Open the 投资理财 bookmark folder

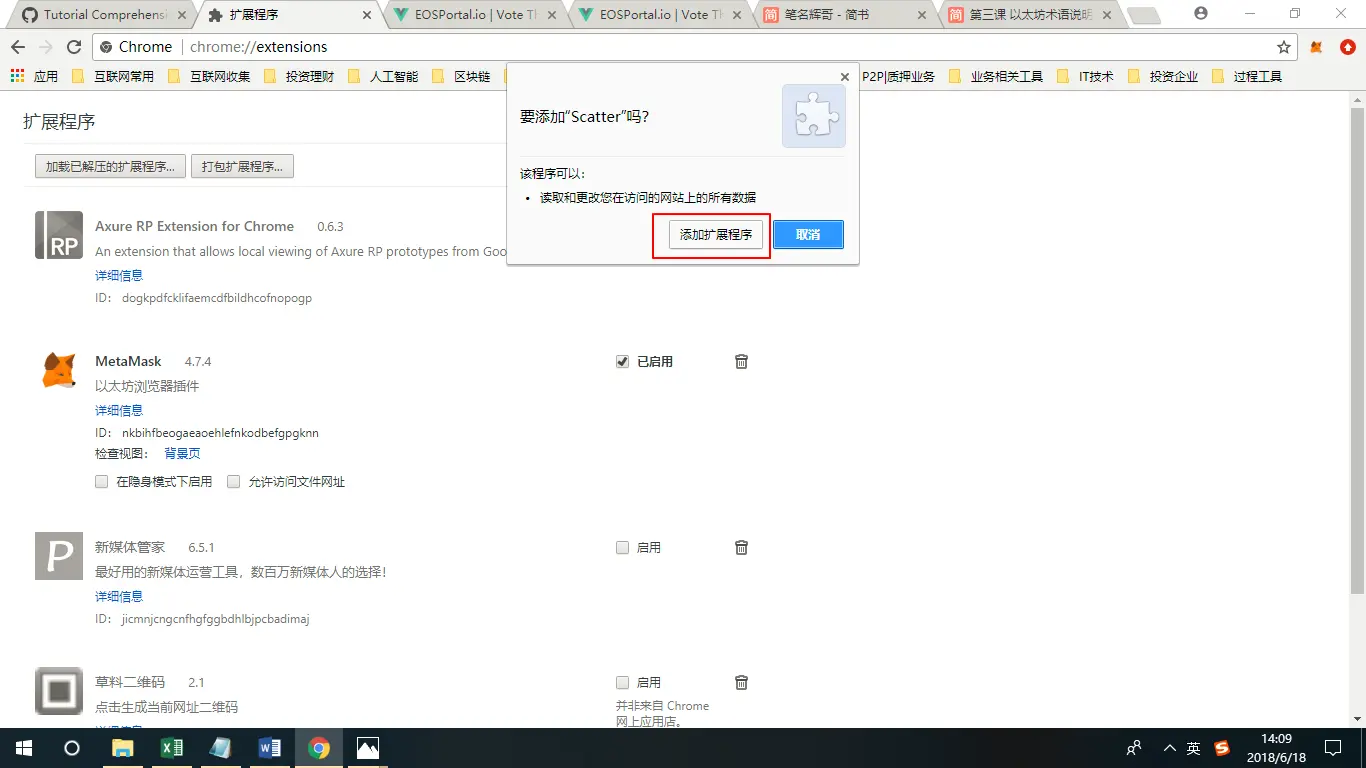pos(299,76)
